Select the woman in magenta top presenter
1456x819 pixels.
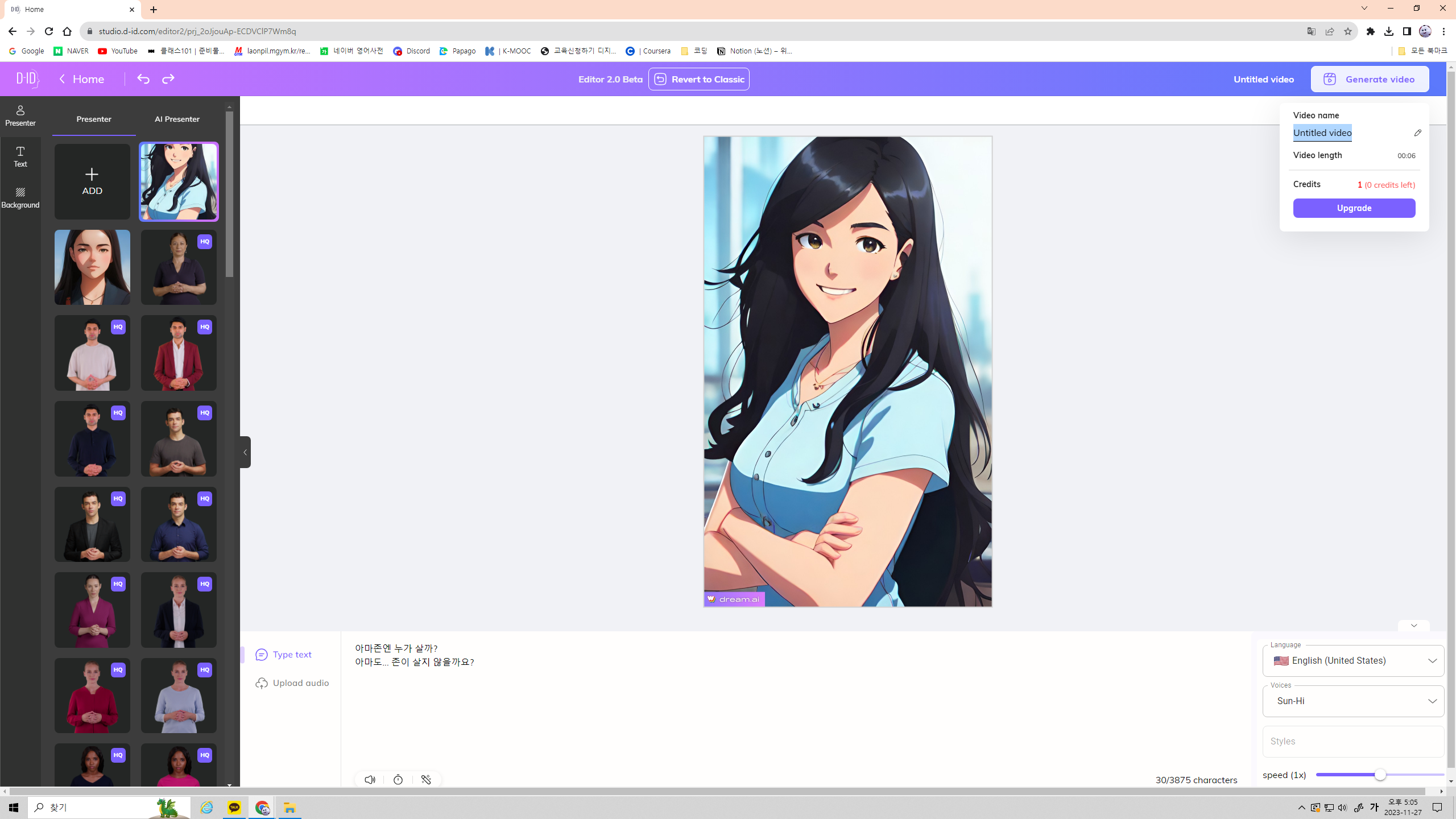92,610
